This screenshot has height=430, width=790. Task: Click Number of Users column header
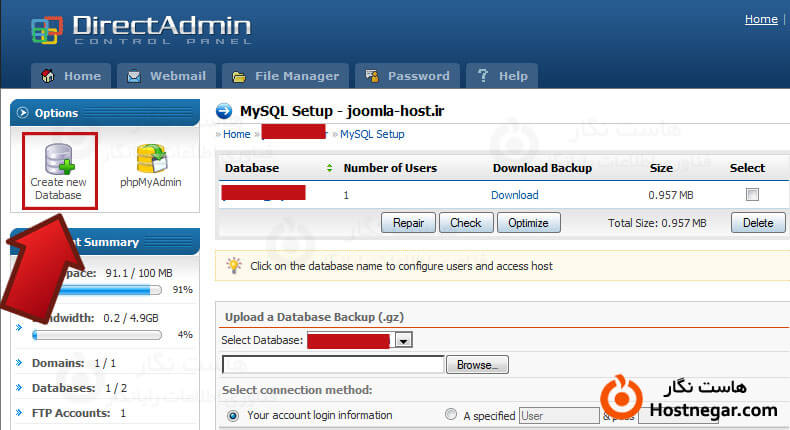[x=390, y=168]
